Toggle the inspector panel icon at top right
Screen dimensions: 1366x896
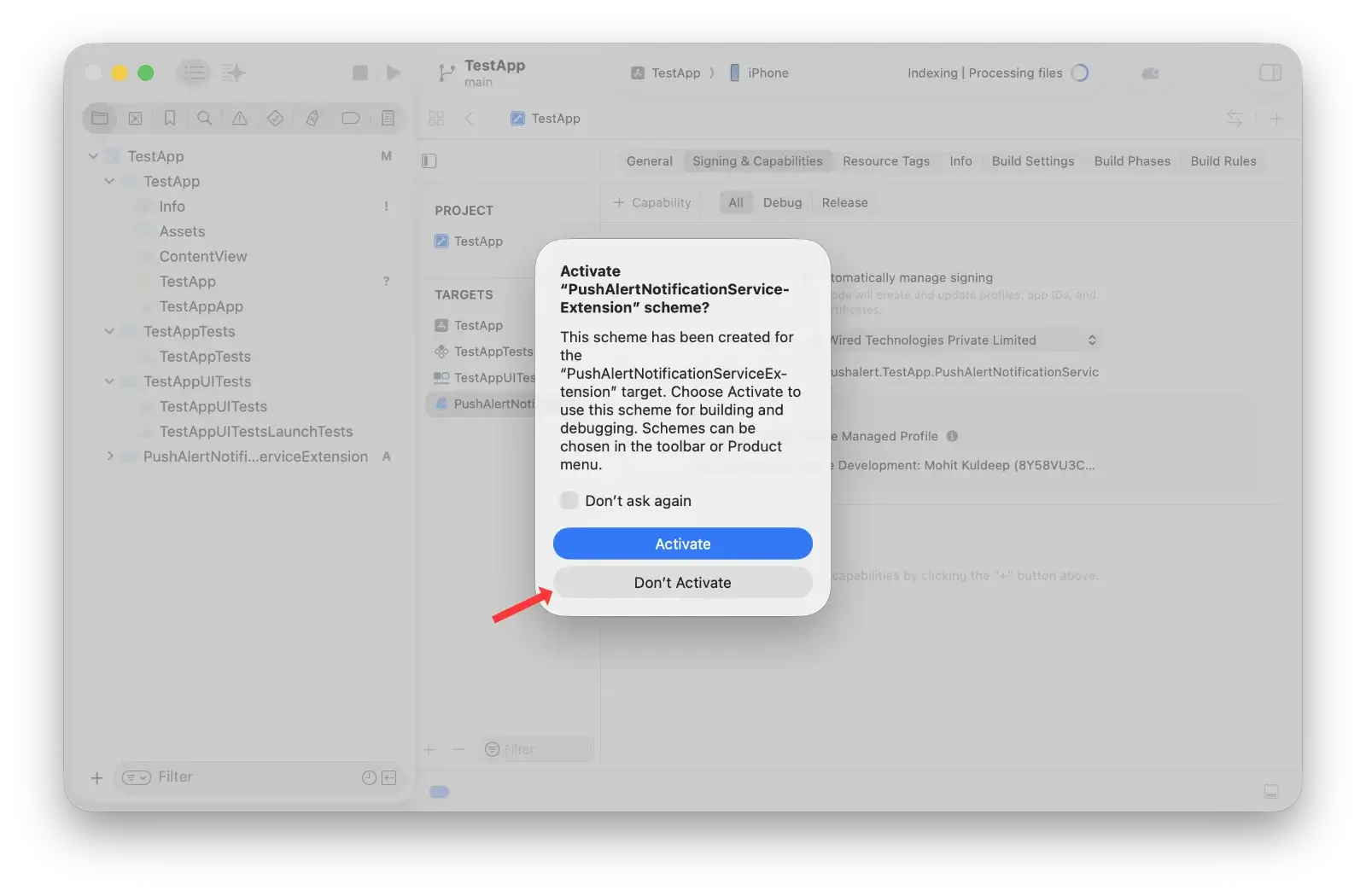[1270, 73]
